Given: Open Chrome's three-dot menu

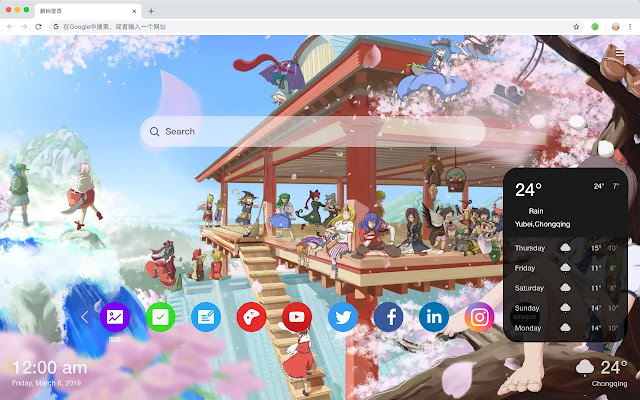Looking at the screenshot, I should tap(630, 27).
